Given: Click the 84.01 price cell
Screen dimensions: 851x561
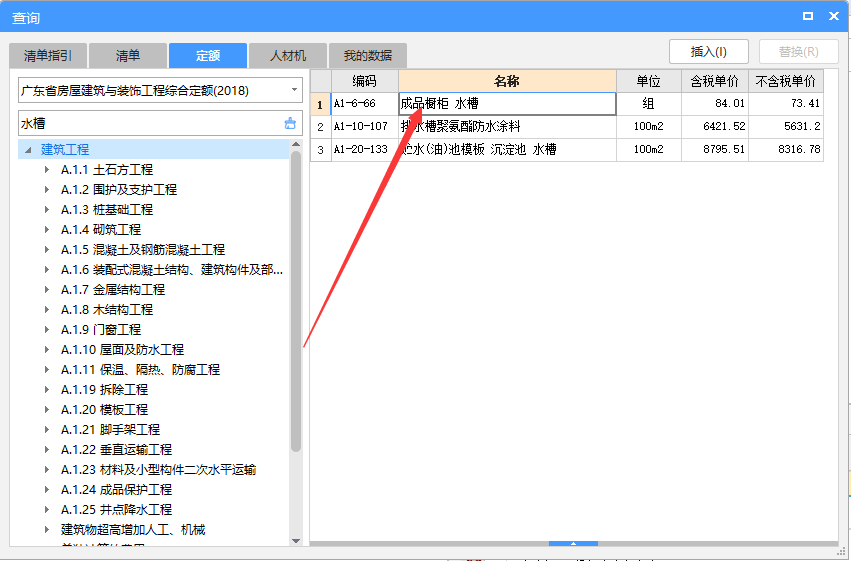Looking at the screenshot, I should 715,104.
